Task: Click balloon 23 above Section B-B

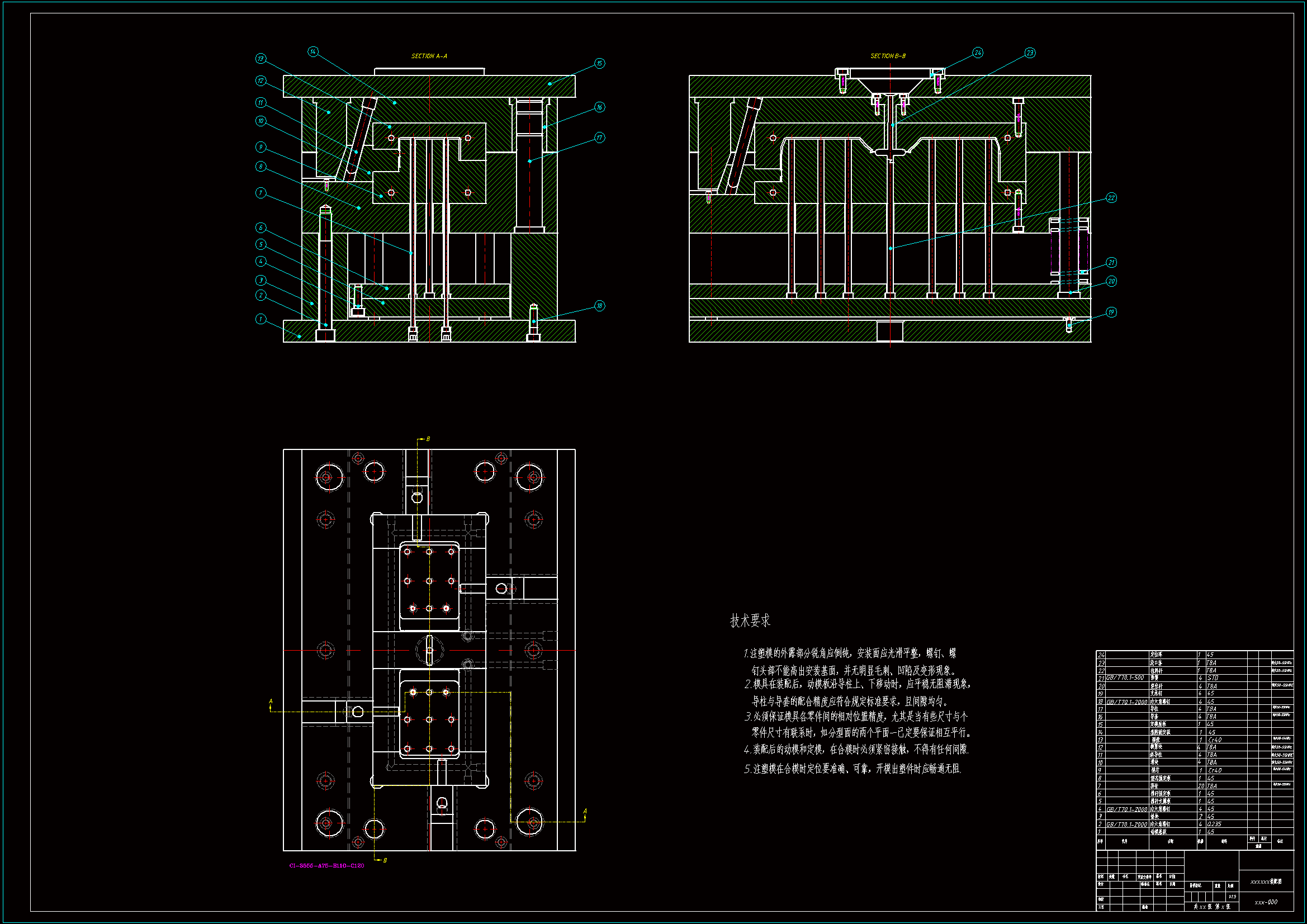Action: click(1030, 53)
